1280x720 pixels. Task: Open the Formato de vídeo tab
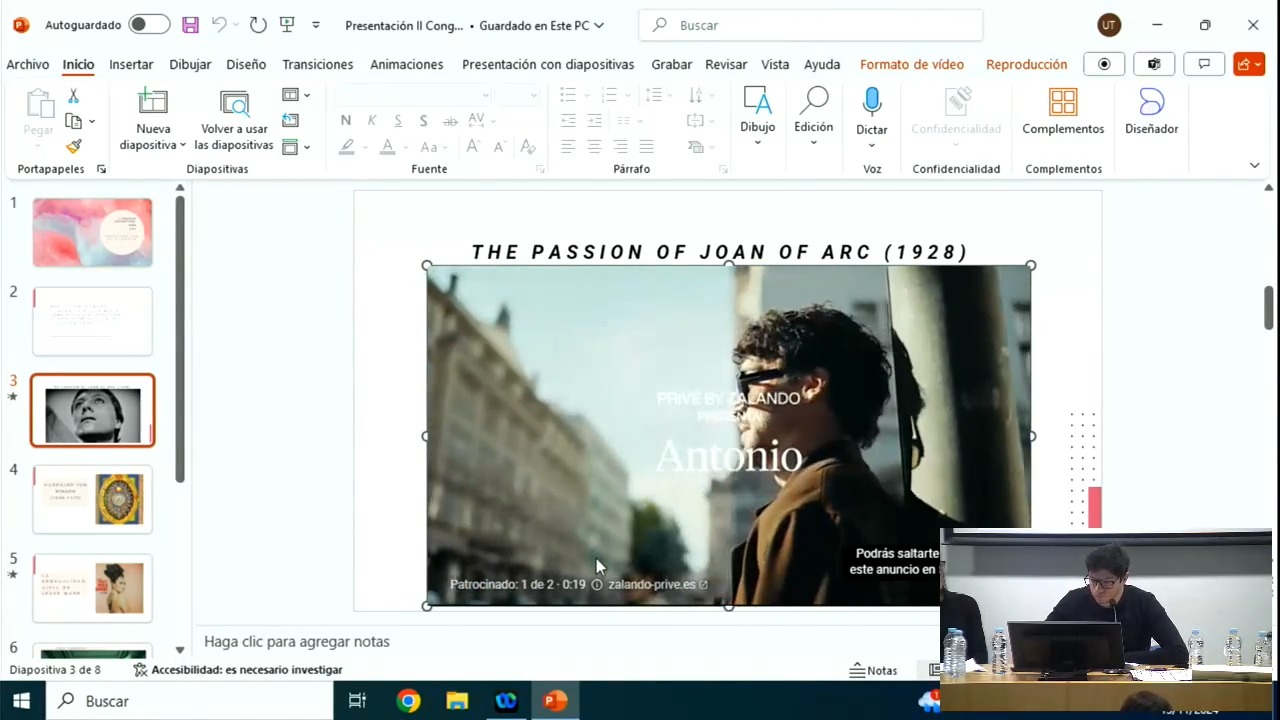tap(912, 64)
